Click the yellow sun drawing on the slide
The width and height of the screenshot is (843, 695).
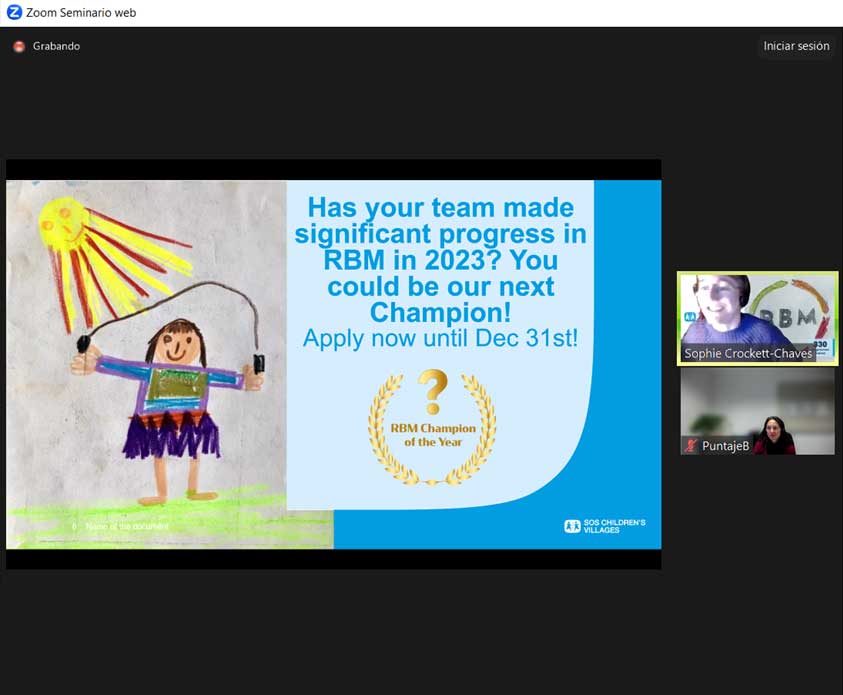[x=62, y=224]
